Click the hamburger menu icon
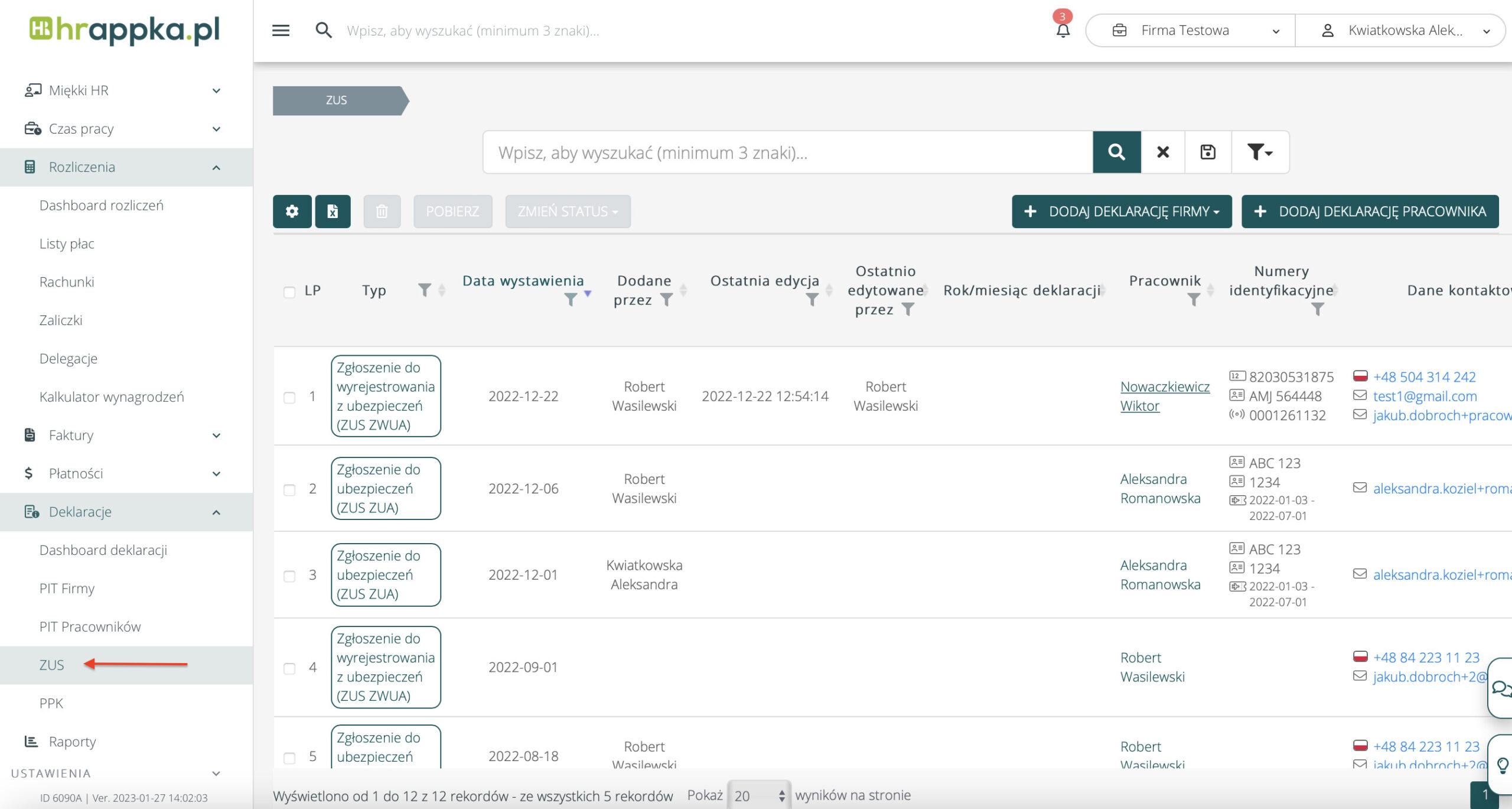 click(x=281, y=30)
